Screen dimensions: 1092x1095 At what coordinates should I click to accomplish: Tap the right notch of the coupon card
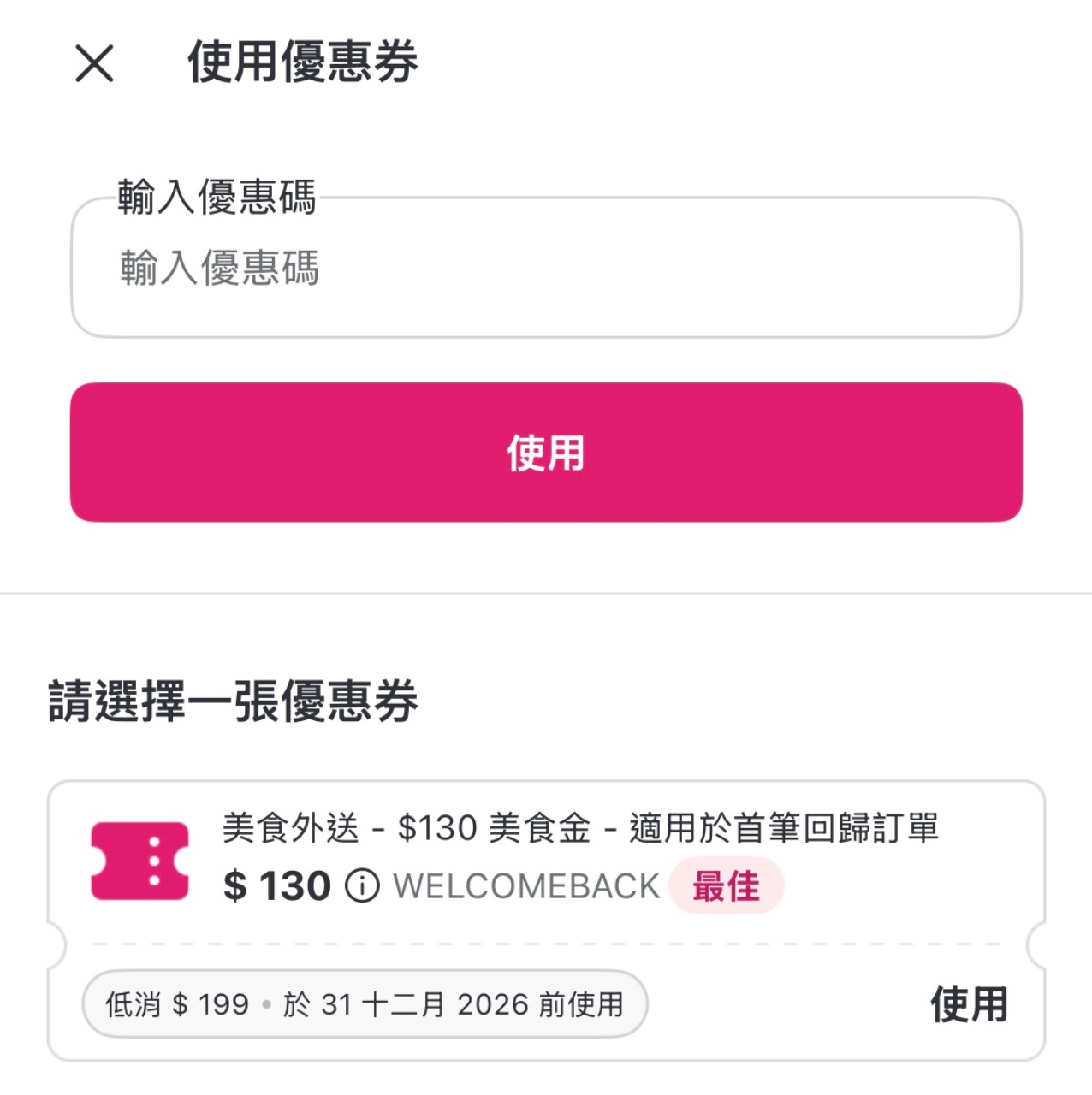point(1037,944)
